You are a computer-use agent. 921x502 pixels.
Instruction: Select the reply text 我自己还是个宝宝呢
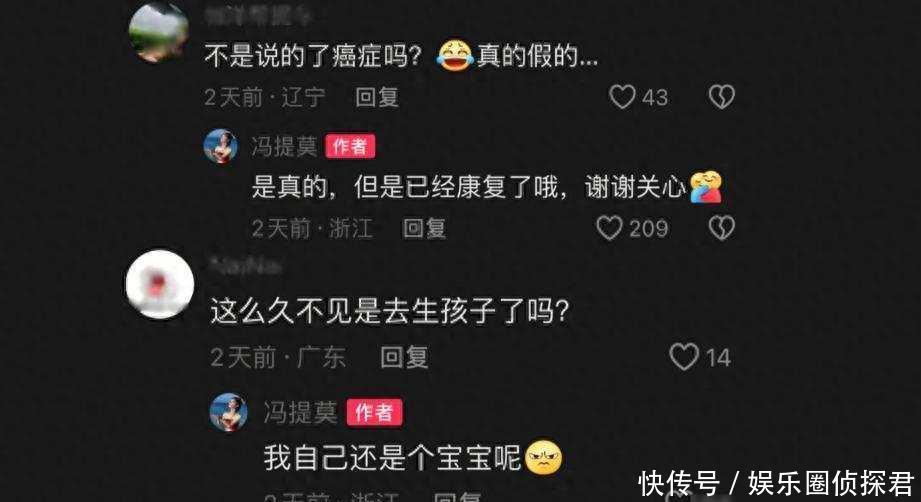(x=392, y=458)
